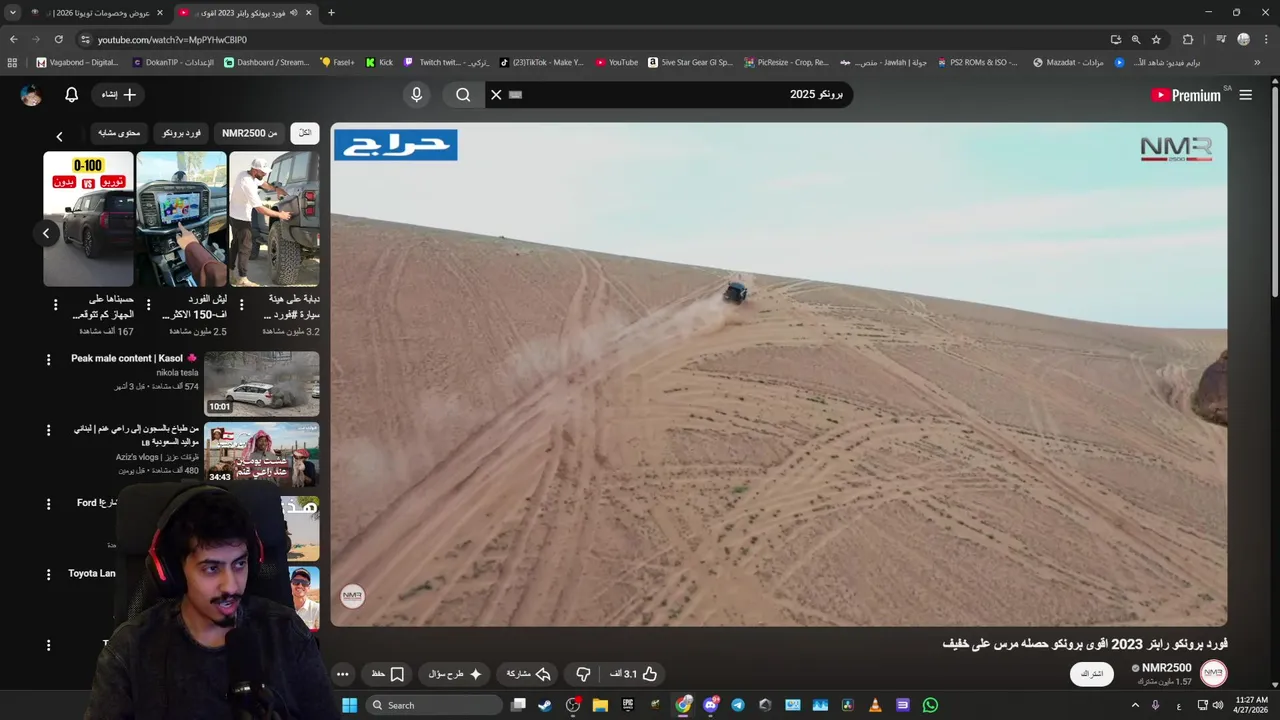This screenshot has width=1280, height=720.
Task: Go to YouTube Premium home logo
Action: coord(1186,95)
